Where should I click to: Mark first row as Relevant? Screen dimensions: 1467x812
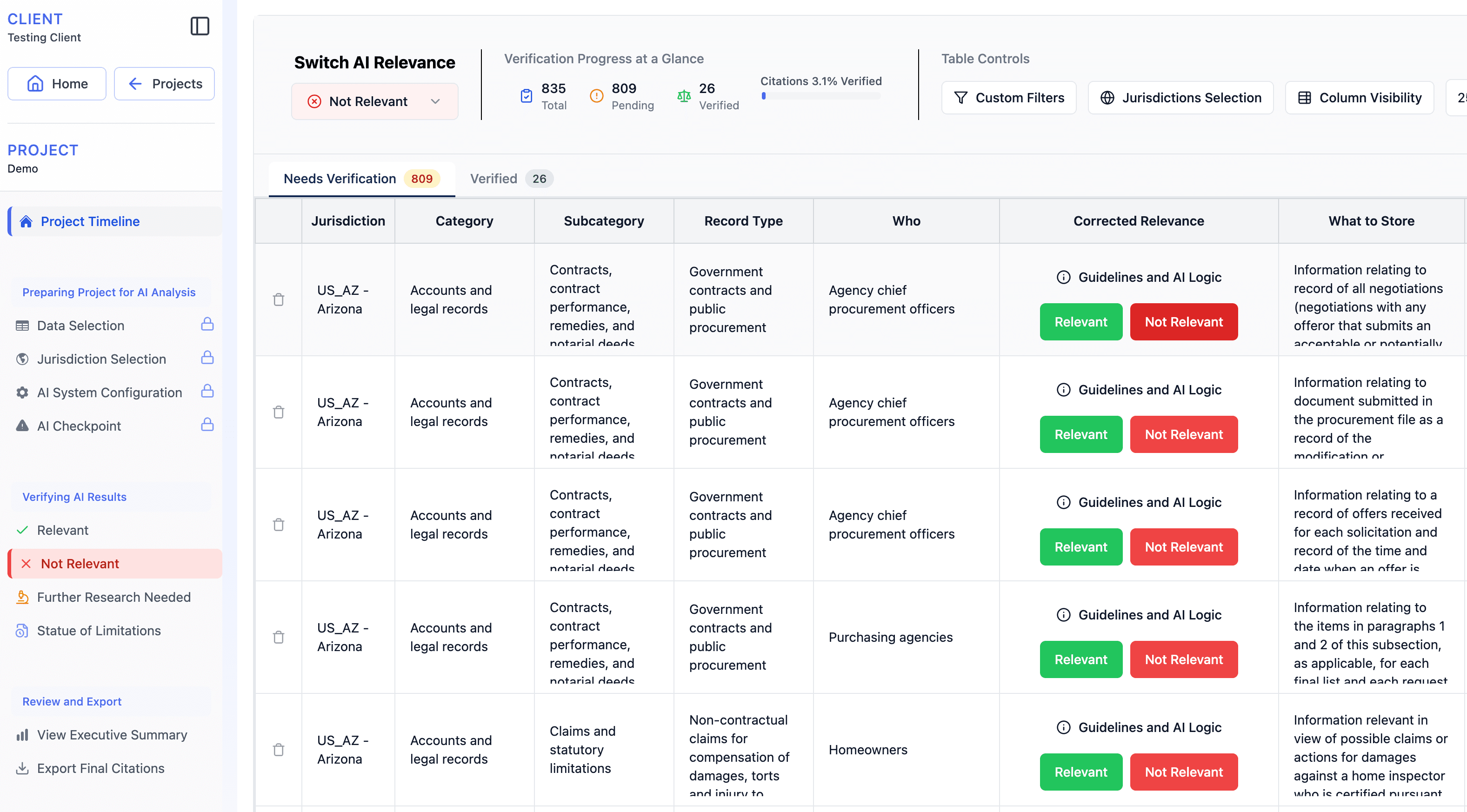[x=1080, y=322]
